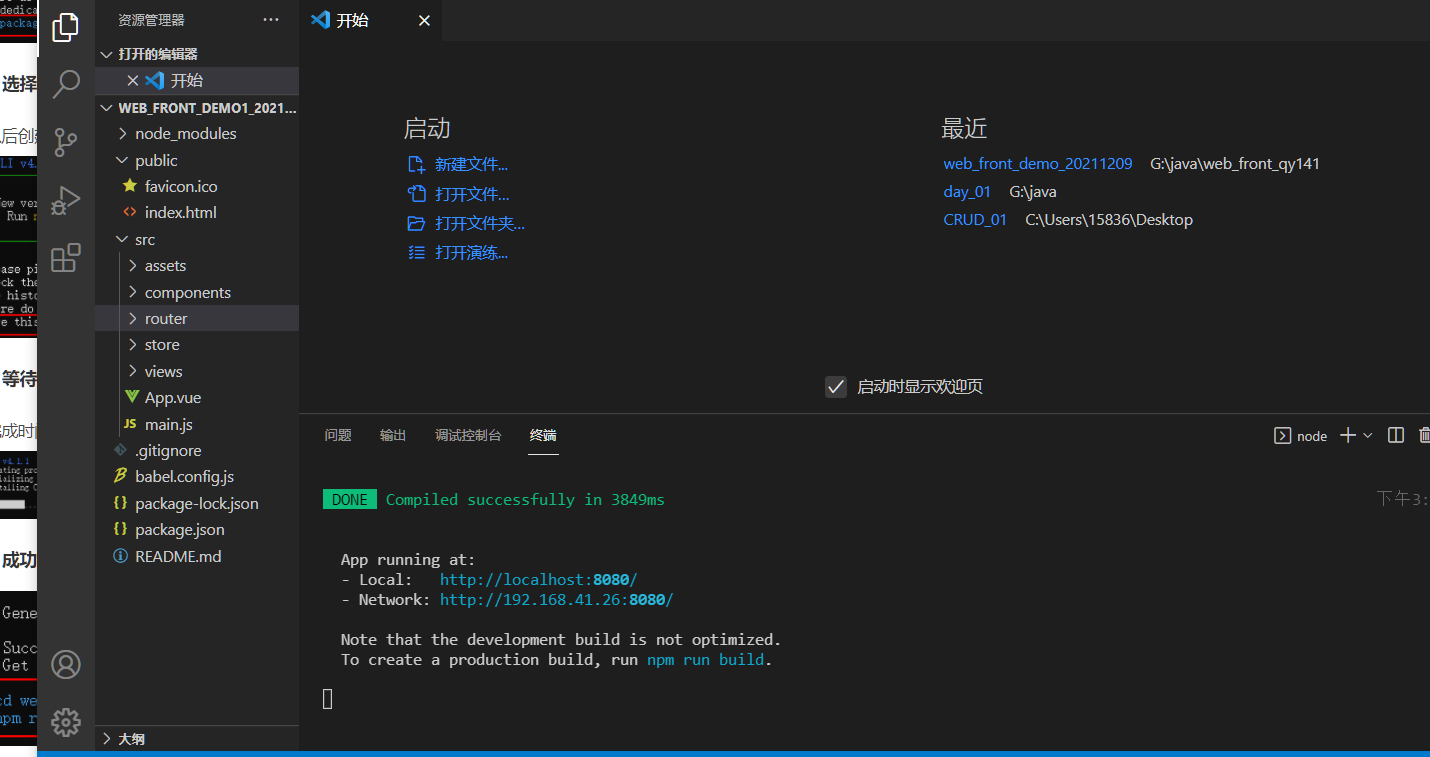Expand the views folder
Image resolution: width=1430 pixels, height=757 pixels.
click(x=132, y=371)
